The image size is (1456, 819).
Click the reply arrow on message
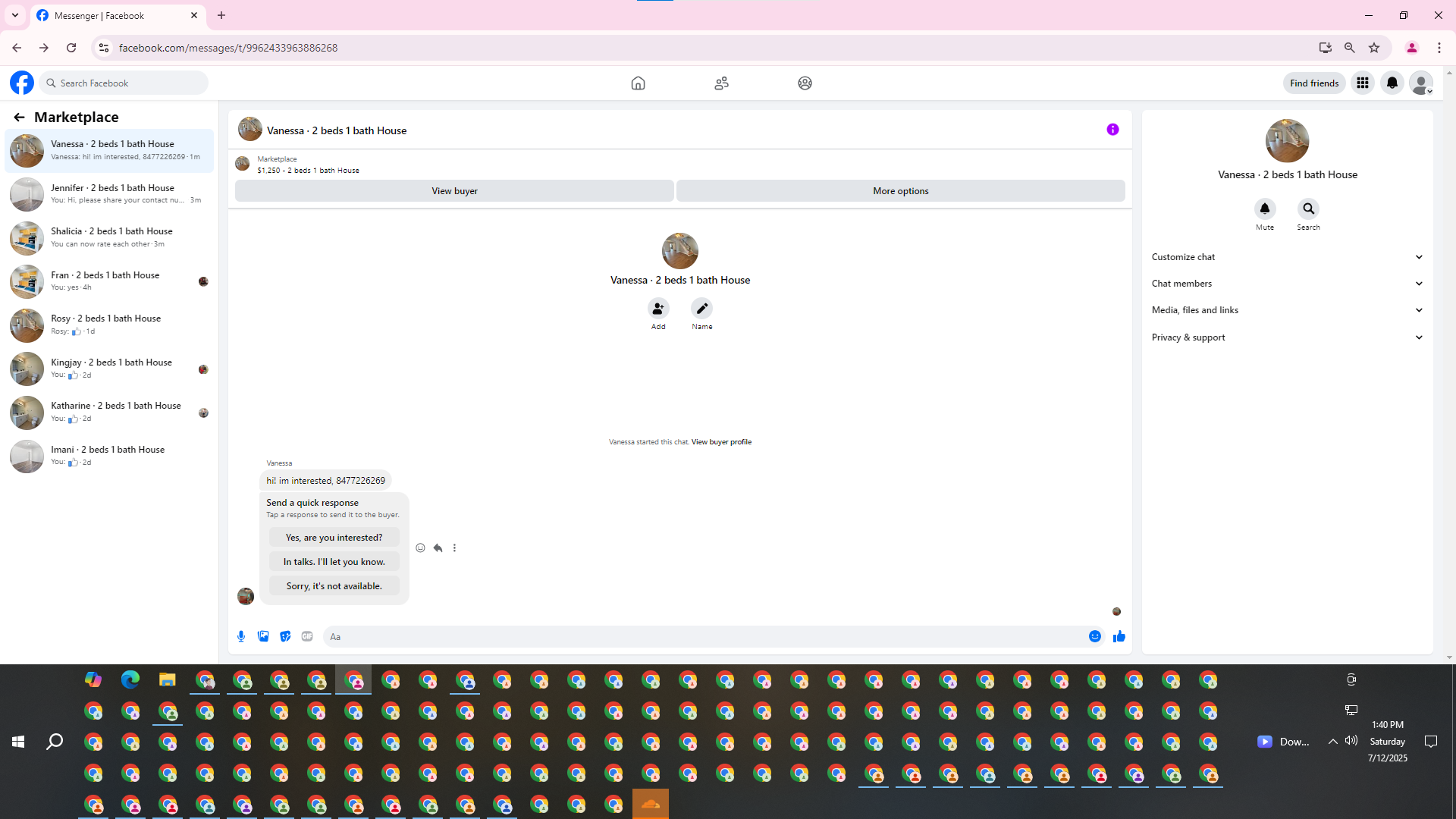(x=438, y=548)
